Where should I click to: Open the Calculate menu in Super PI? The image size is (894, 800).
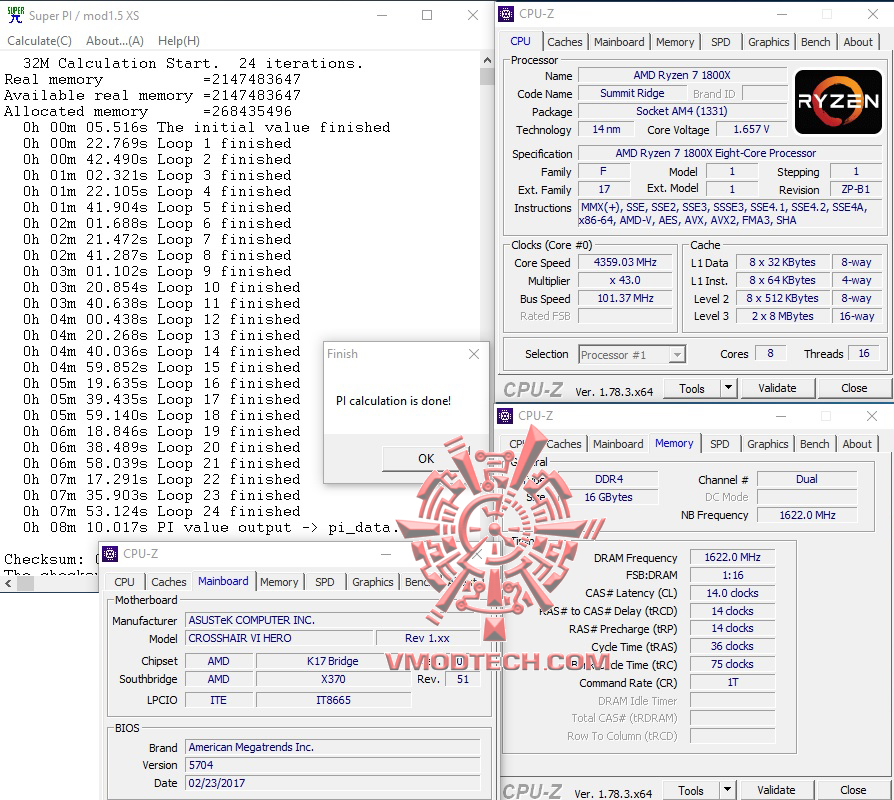[x=39, y=41]
